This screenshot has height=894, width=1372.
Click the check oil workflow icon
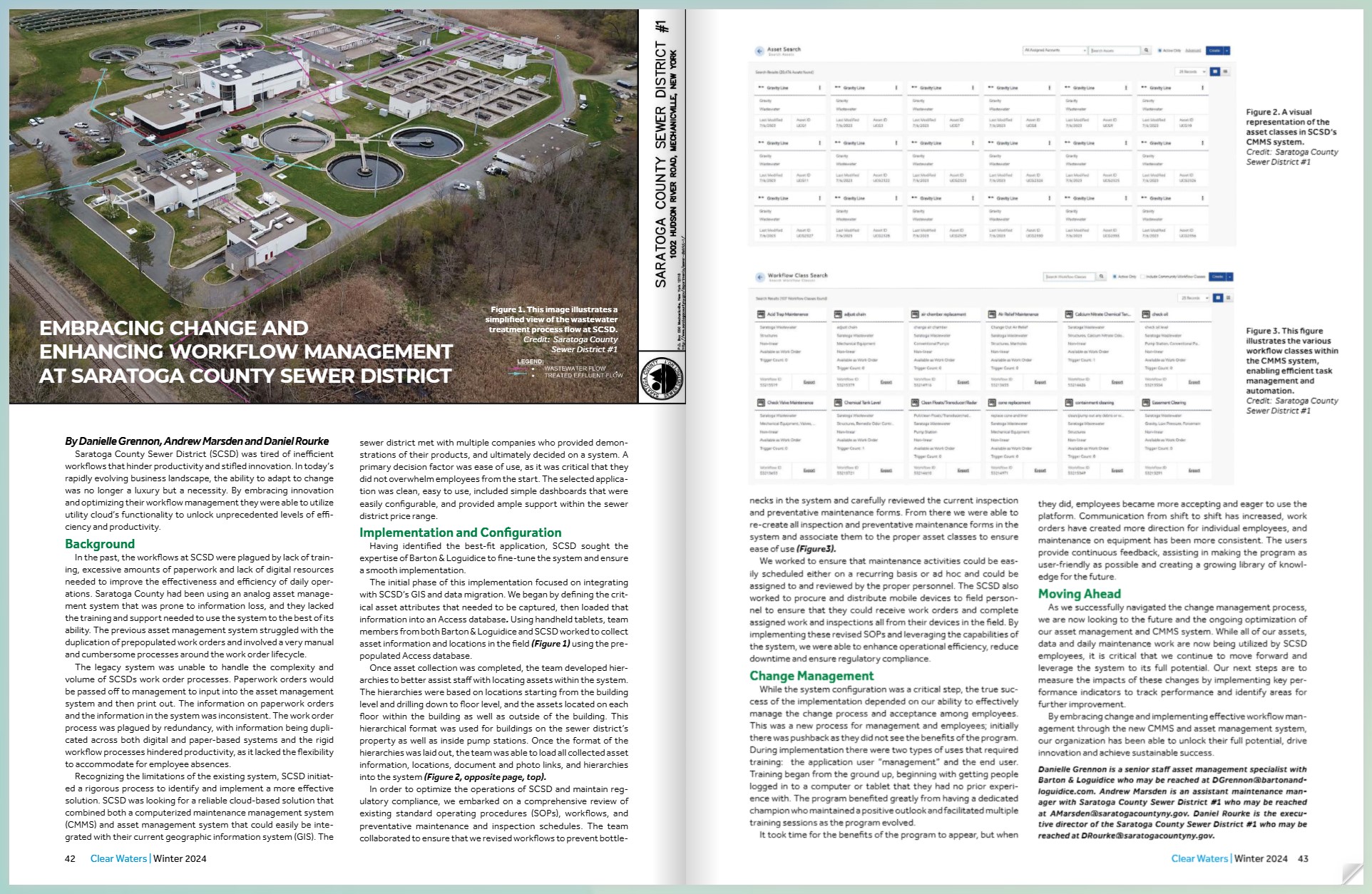point(1146,314)
